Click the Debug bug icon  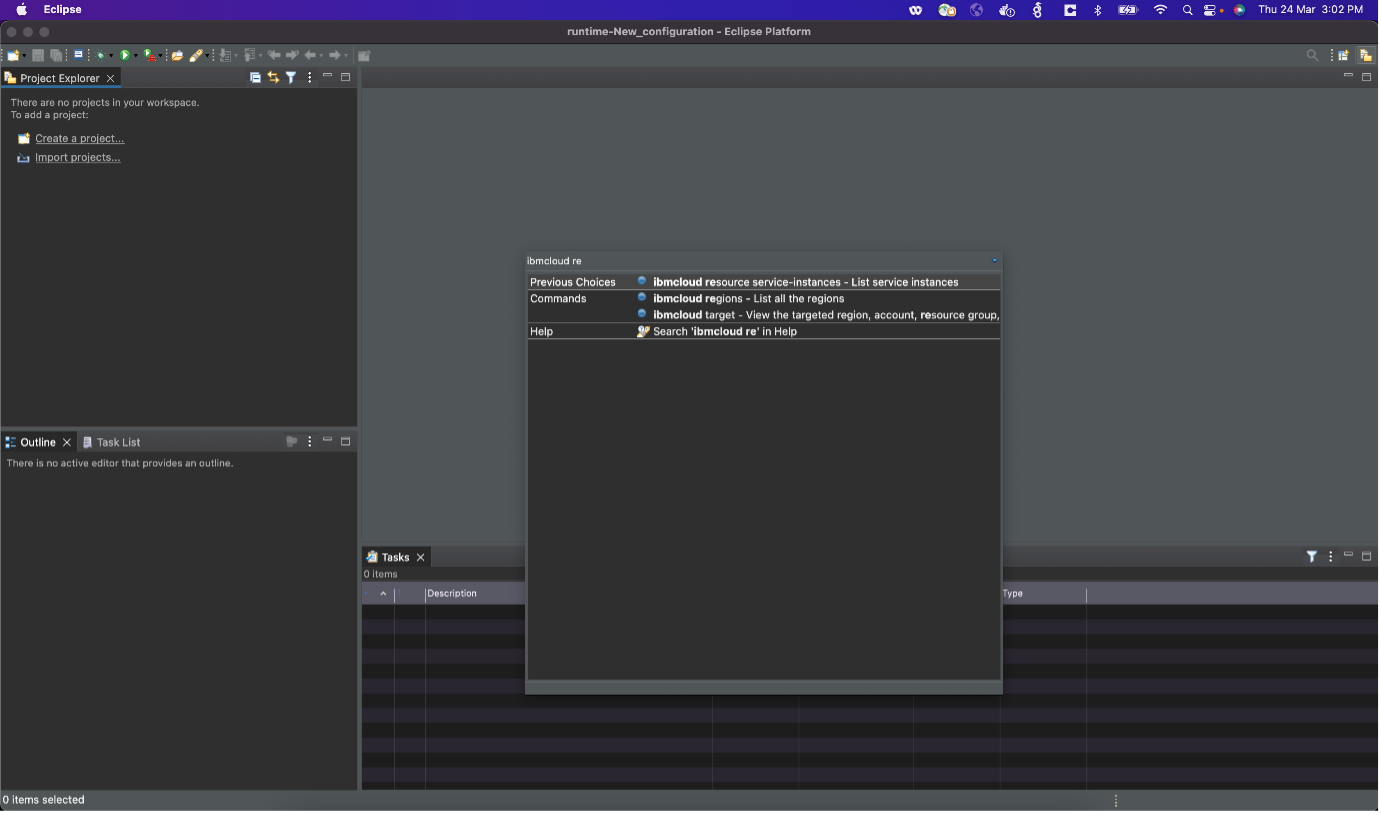(x=100, y=55)
